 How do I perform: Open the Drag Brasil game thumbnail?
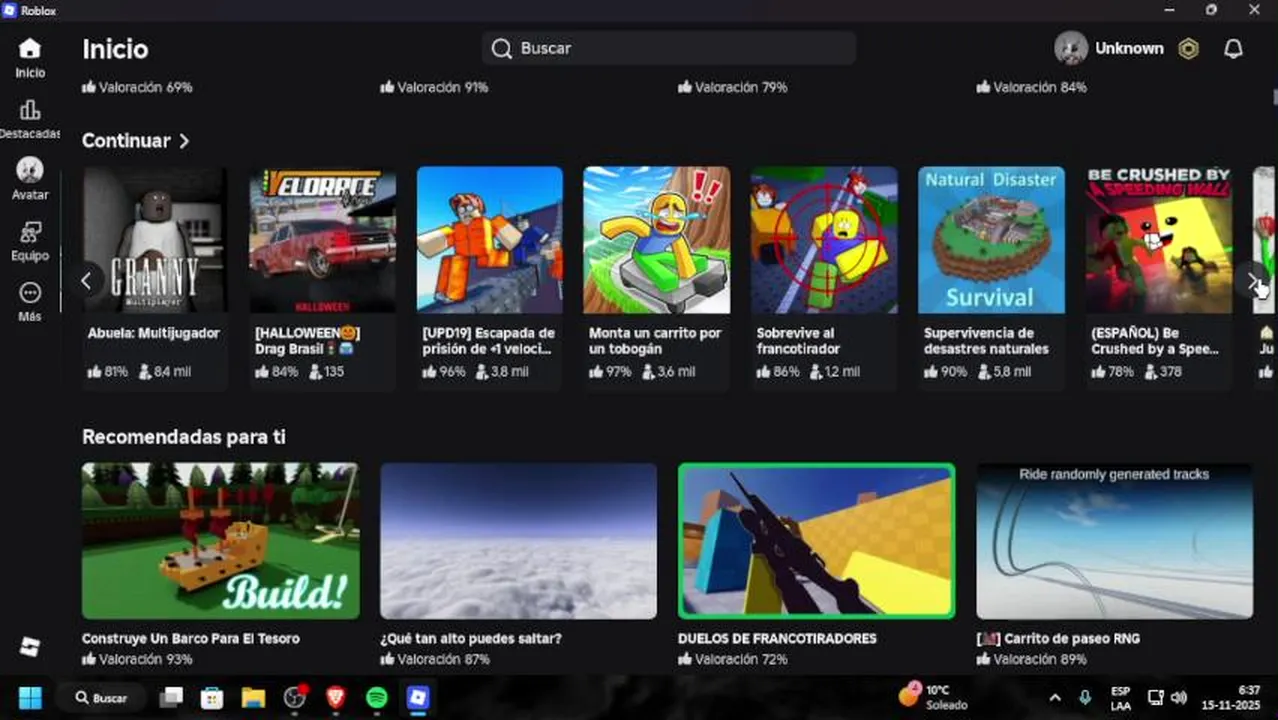322,240
